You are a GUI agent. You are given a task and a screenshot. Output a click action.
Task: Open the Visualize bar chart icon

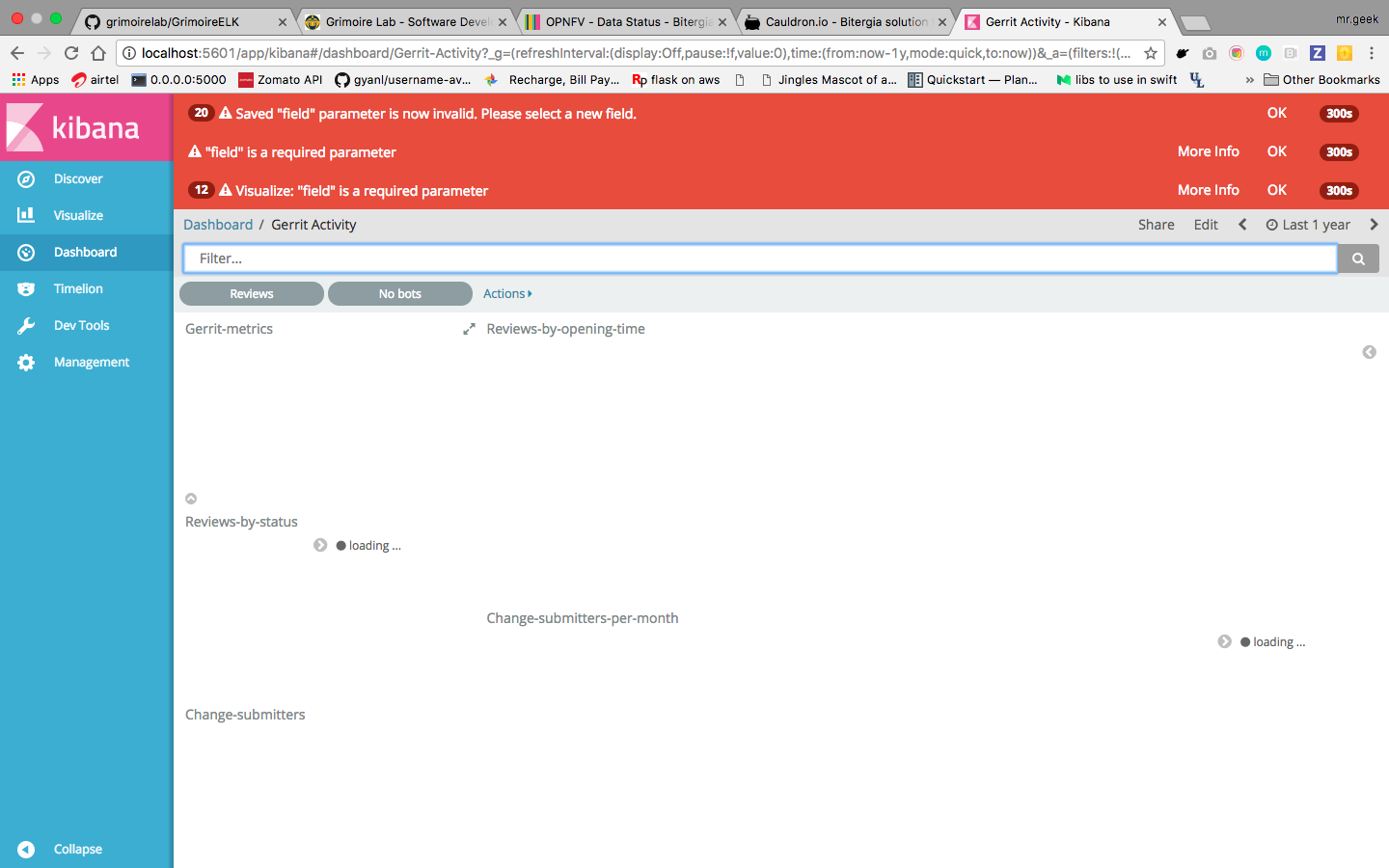click(x=26, y=215)
